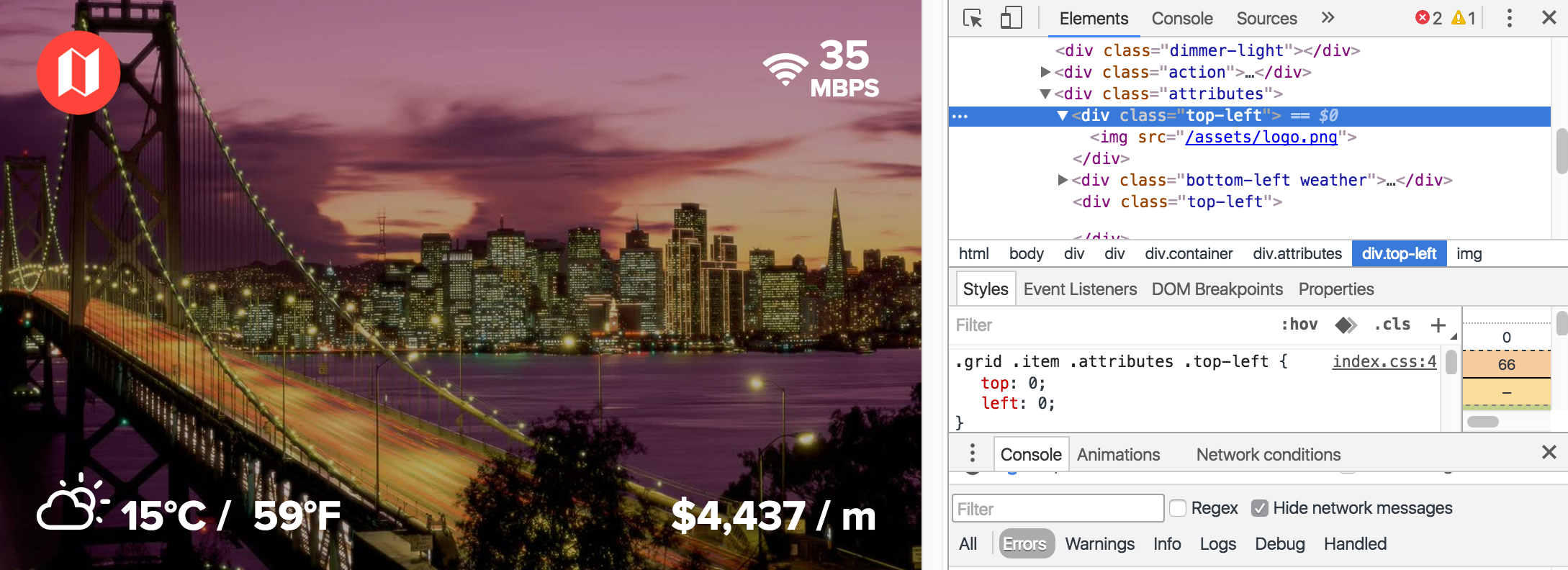Toggle the :hov element state button
Screen dimensions: 1568x570
(x=1299, y=325)
